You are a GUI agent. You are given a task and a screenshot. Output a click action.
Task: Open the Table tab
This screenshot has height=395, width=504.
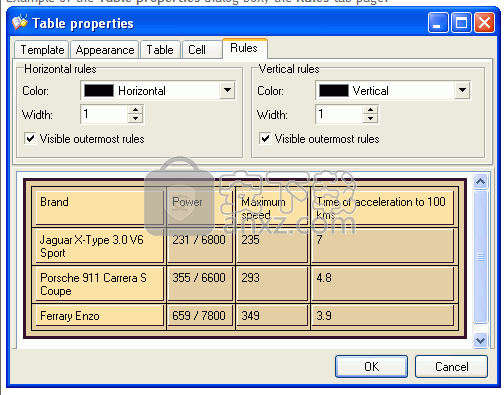pos(160,50)
